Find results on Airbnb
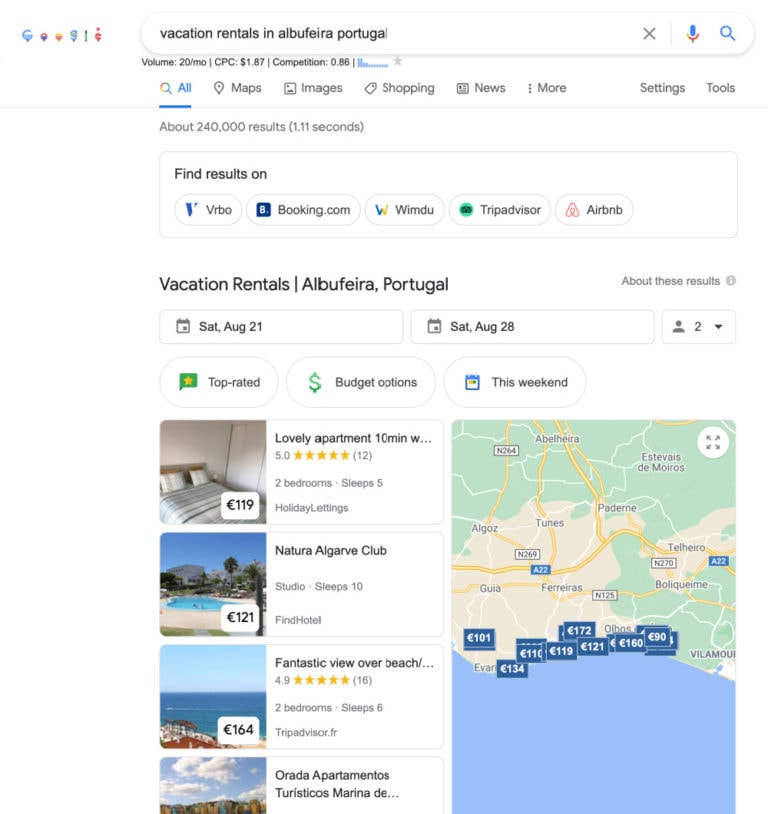 [594, 210]
